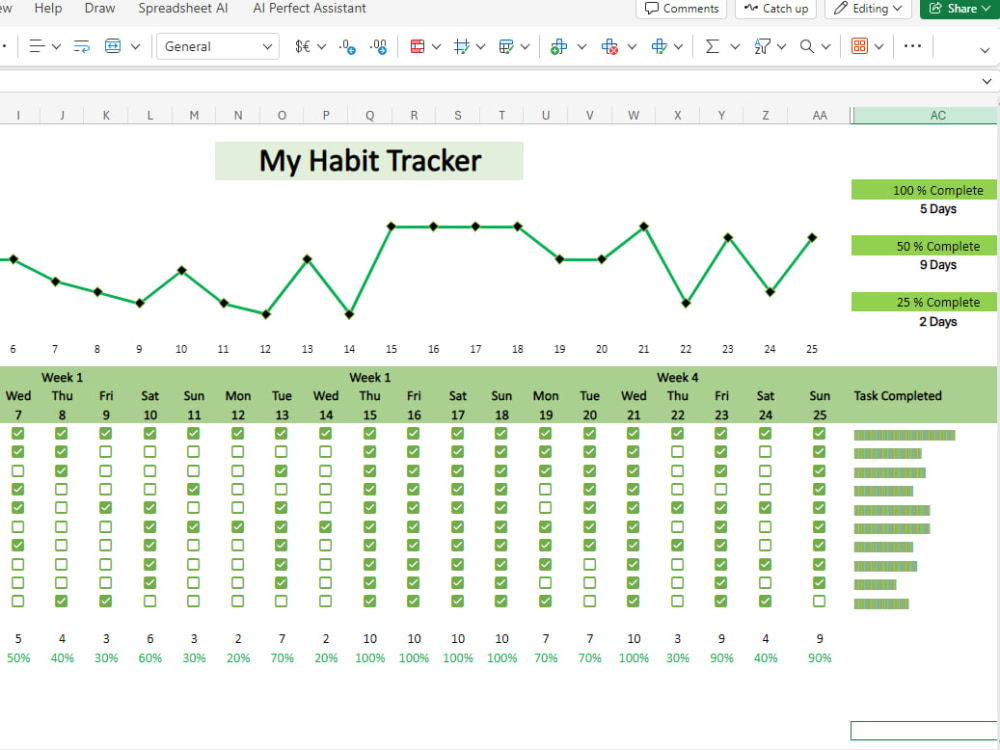This screenshot has width=1000, height=750.
Task: Click the Decrease Decimal icon
Action: point(348,47)
